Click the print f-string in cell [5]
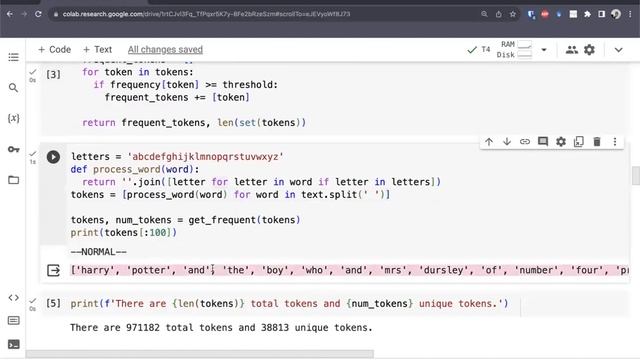Image resolution: width=640 pixels, height=360 pixels. click(289, 304)
